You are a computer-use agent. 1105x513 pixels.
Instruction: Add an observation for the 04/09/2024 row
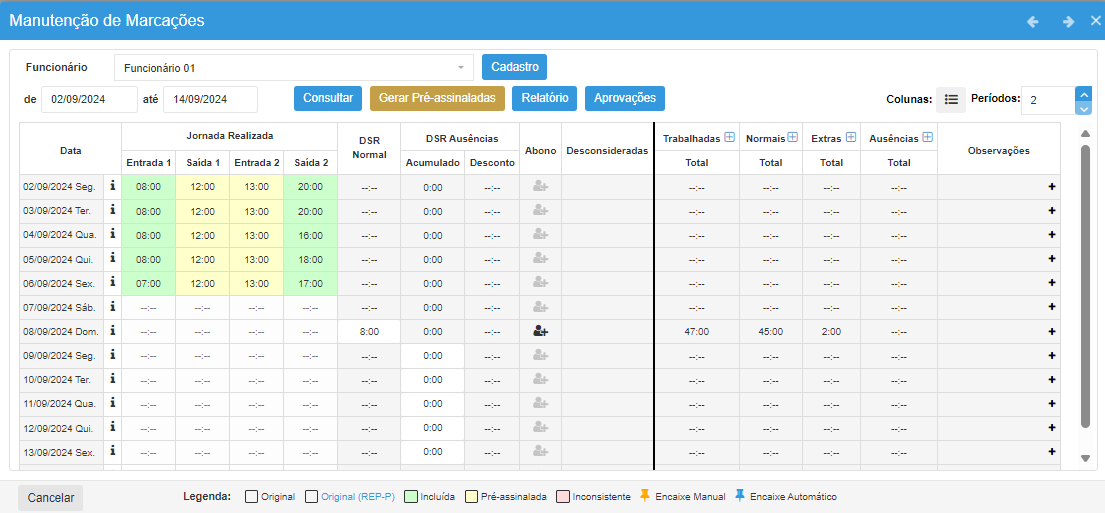pyautogui.click(x=1051, y=235)
